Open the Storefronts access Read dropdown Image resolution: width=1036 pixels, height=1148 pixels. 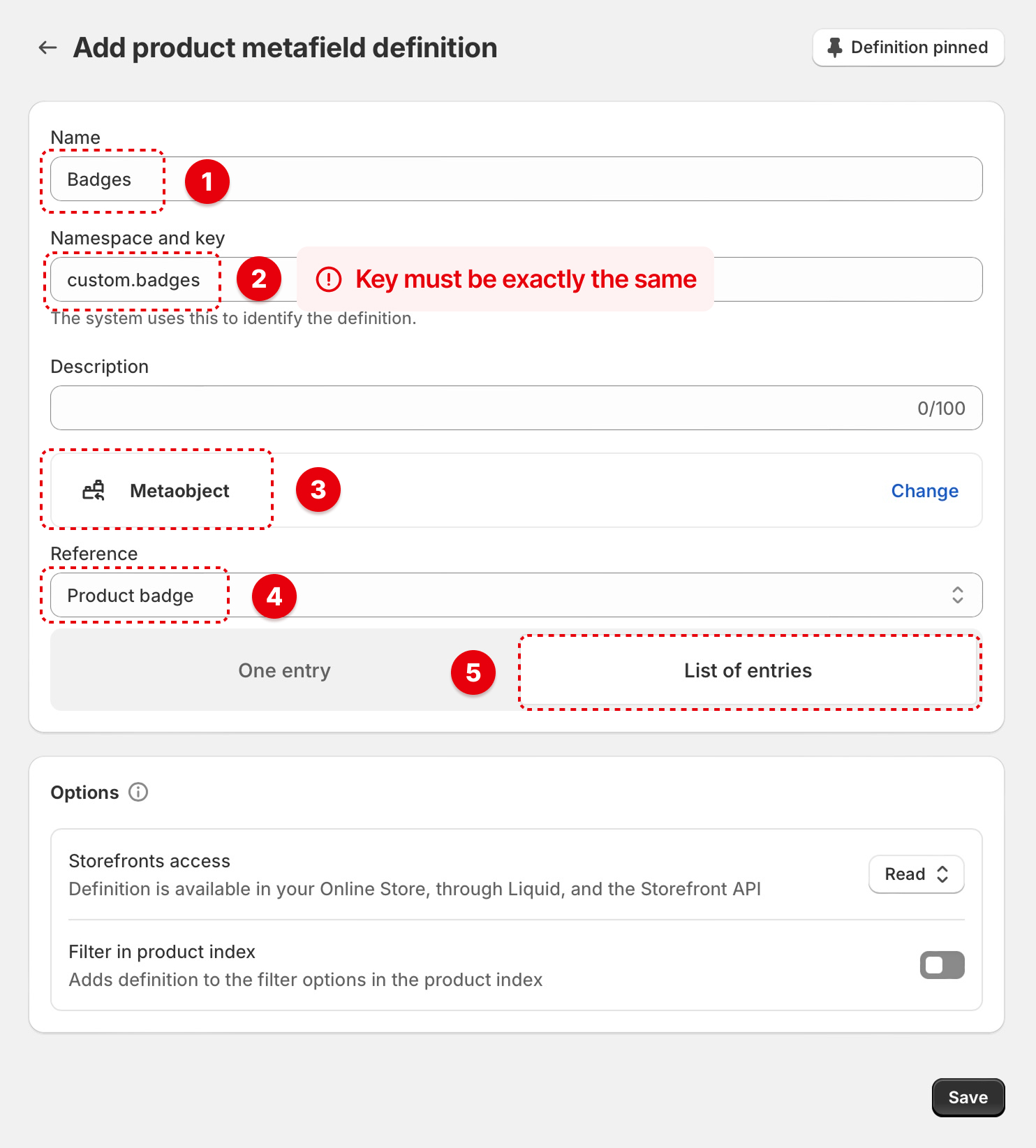pyautogui.click(x=916, y=874)
